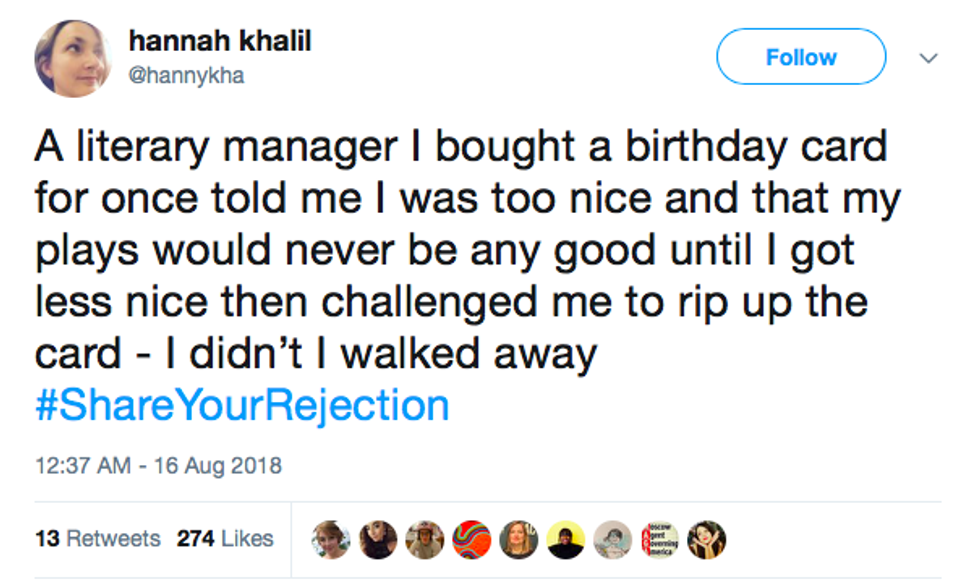Click the tweet body text
The image size is (980, 585).
pos(460,250)
